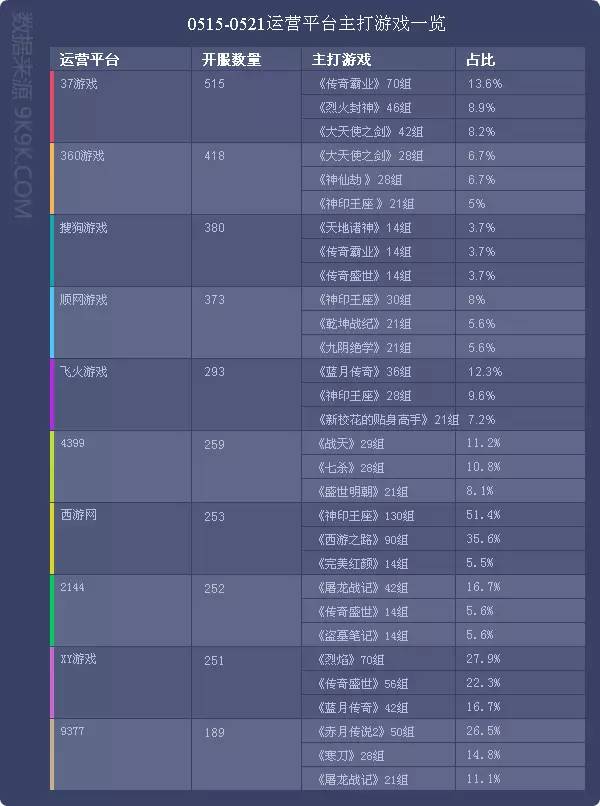600x806 pixels.
Task: Click the 360游戏 platform cell
Action: pyautogui.click(x=82, y=156)
